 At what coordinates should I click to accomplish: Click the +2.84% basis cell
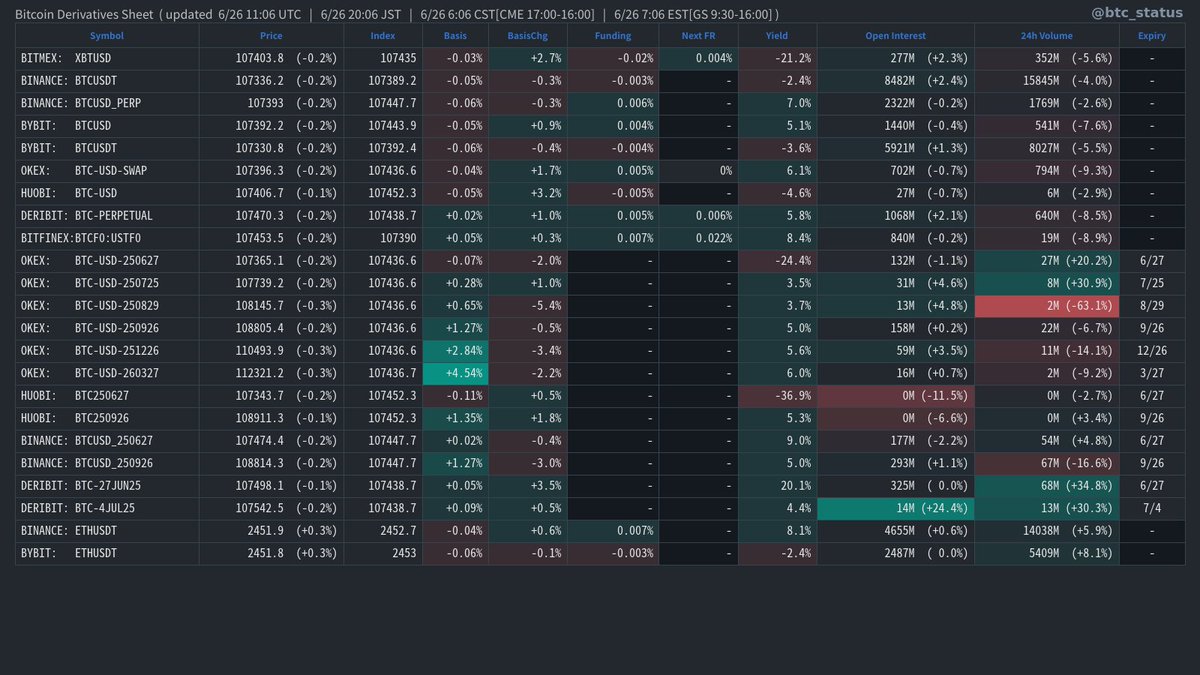455,350
